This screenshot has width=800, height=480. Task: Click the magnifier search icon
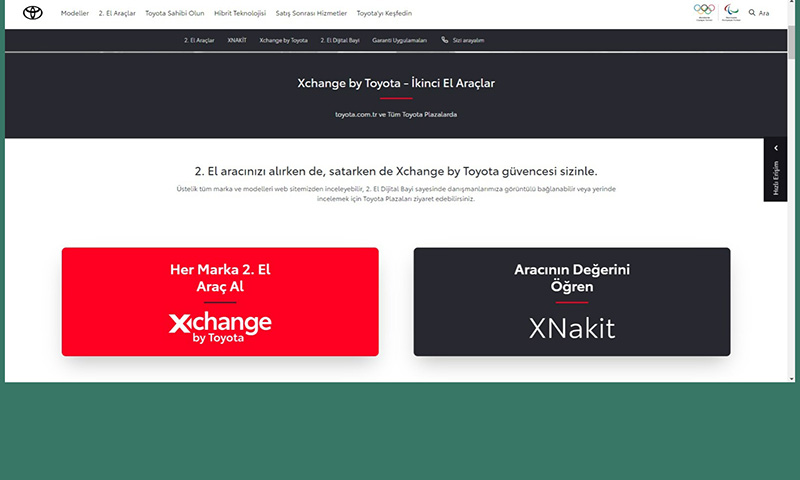(x=752, y=13)
